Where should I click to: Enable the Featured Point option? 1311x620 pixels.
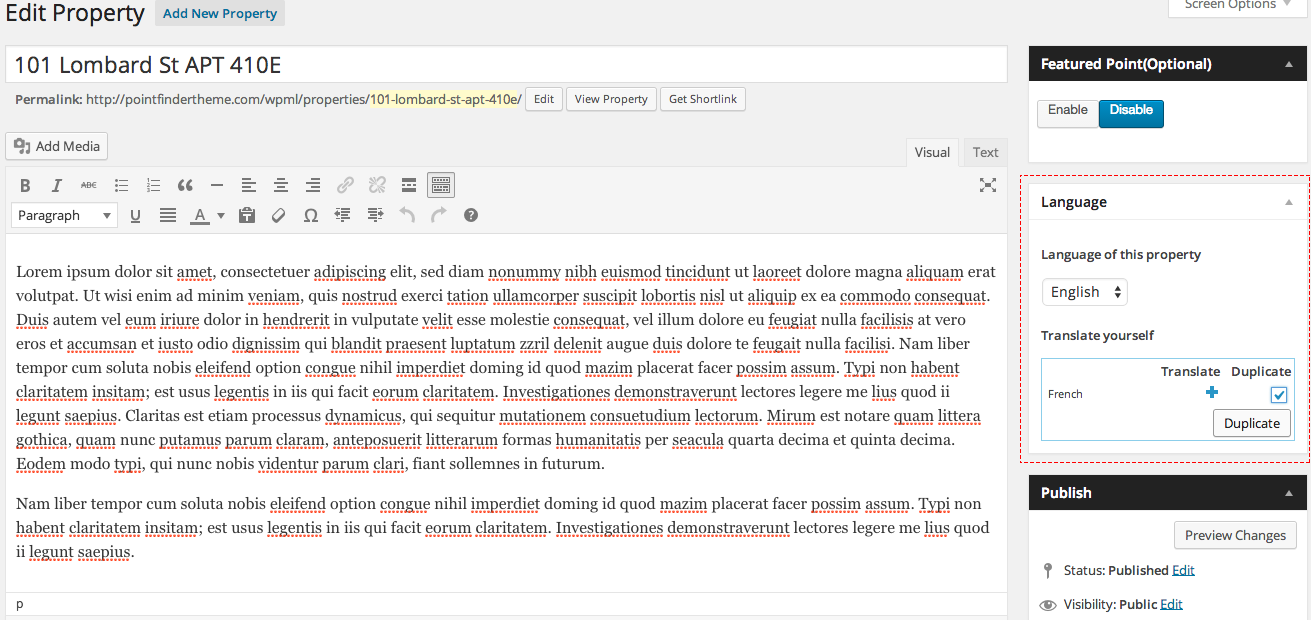click(1067, 111)
